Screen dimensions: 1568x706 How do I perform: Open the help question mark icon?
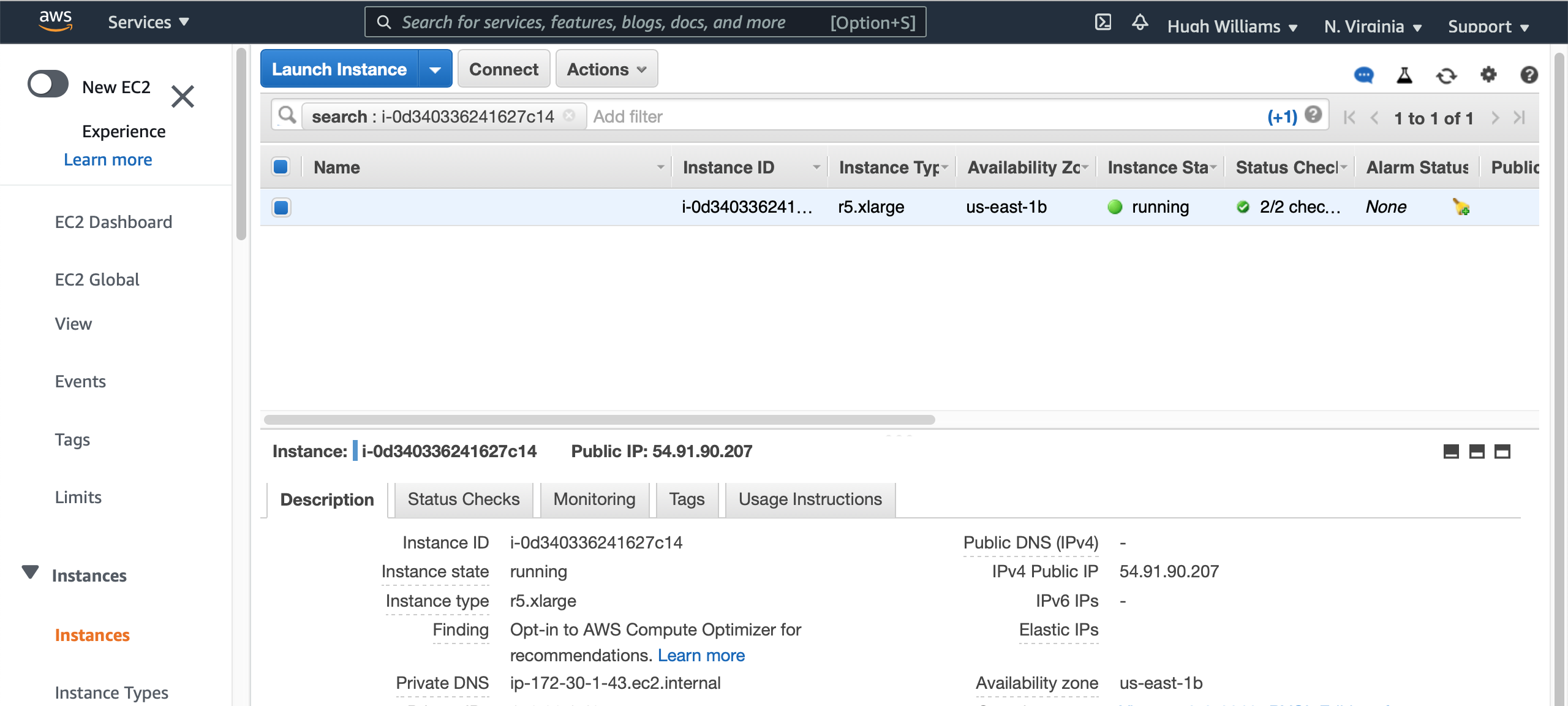(x=1529, y=75)
